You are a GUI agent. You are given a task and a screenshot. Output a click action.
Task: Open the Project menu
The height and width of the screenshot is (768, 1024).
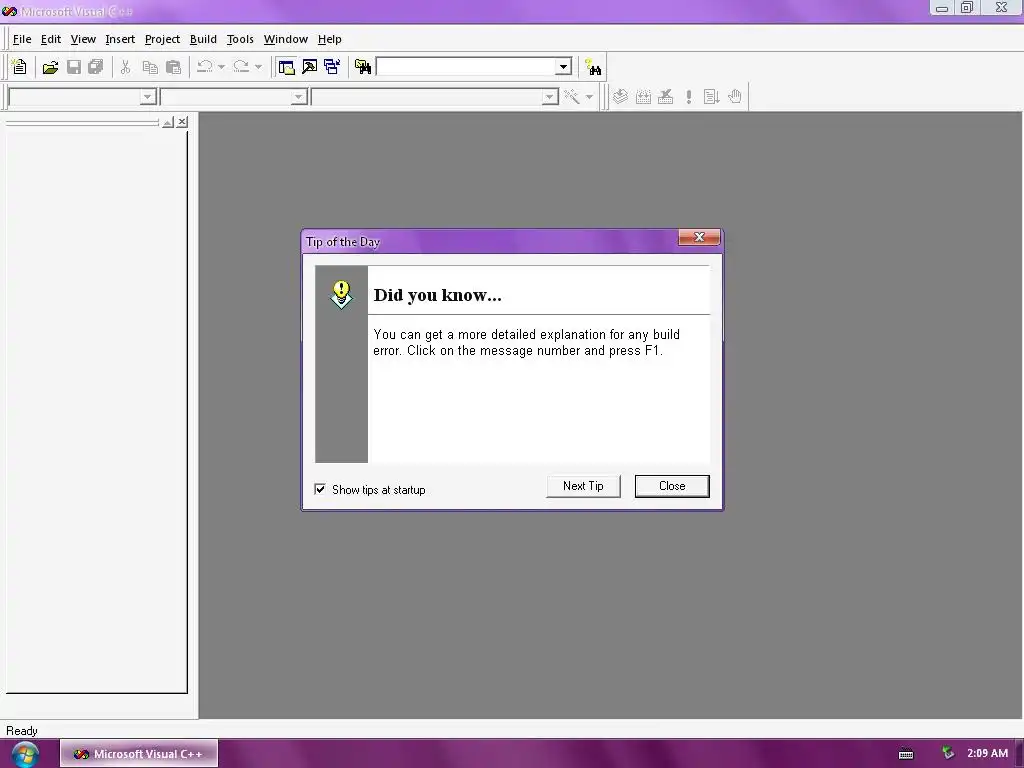pos(162,39)
